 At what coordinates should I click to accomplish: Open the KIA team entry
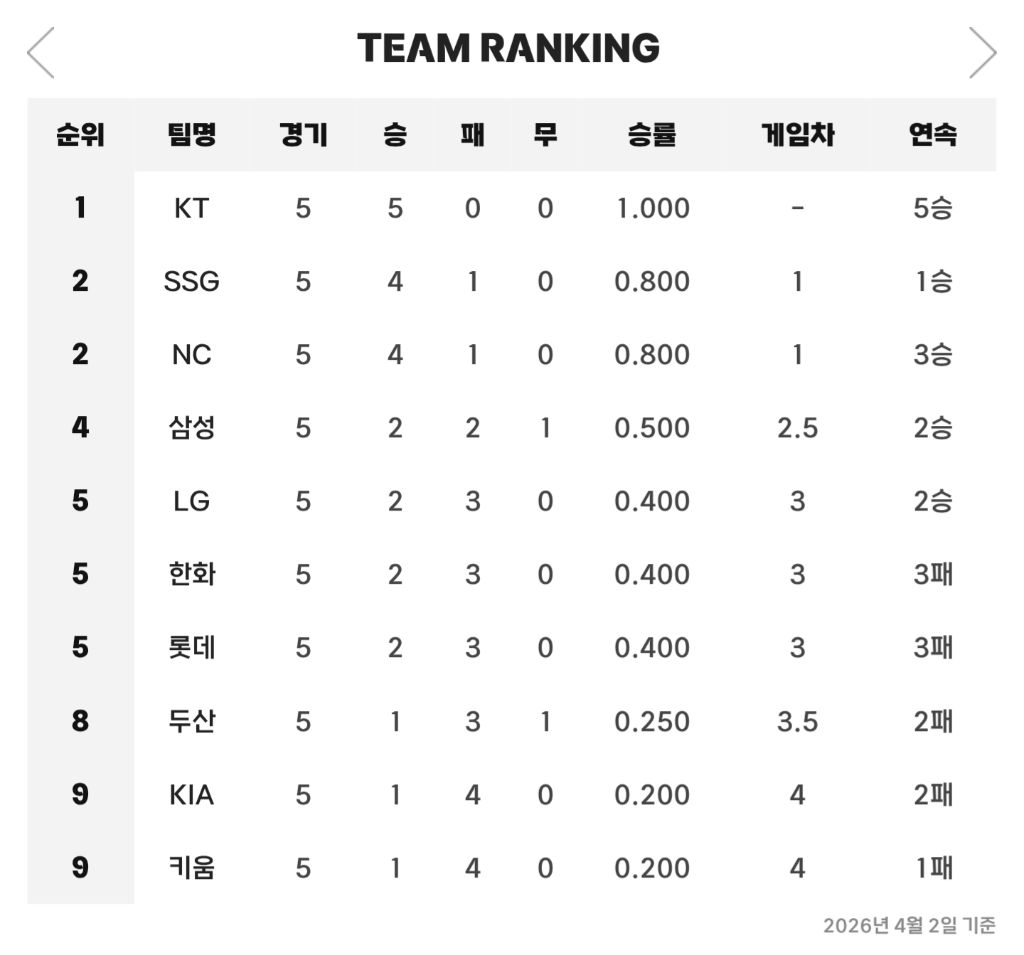(192, 795)
